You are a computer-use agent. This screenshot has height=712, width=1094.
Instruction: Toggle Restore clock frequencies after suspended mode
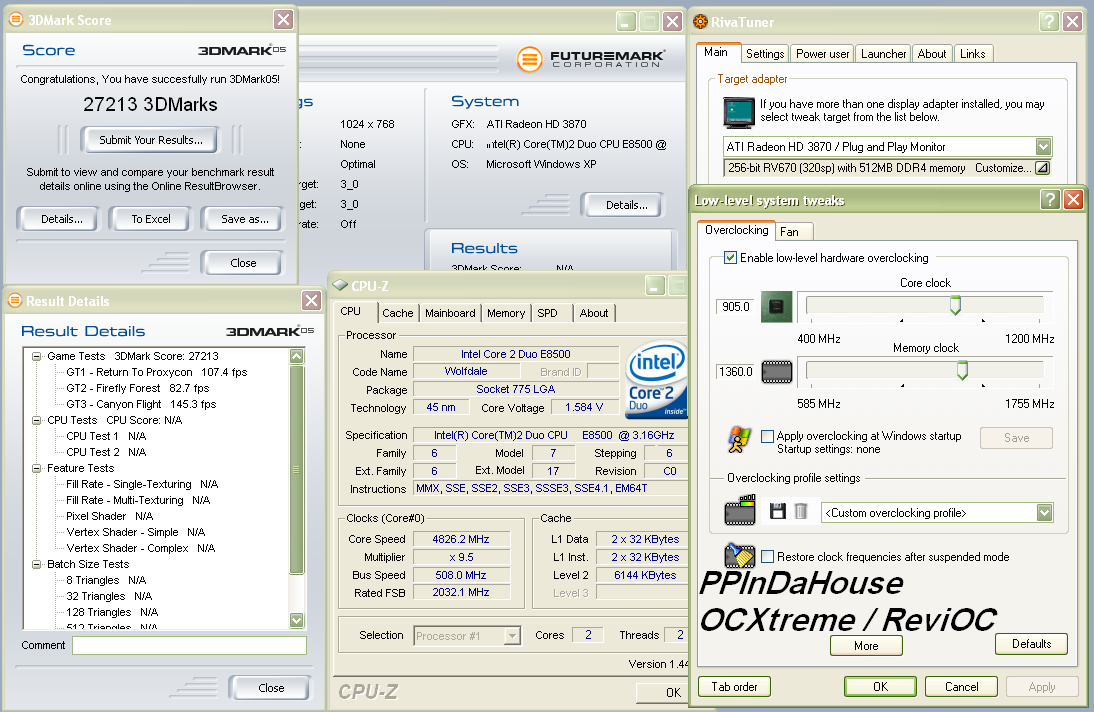pyautogui.click(x=767, y=556)
